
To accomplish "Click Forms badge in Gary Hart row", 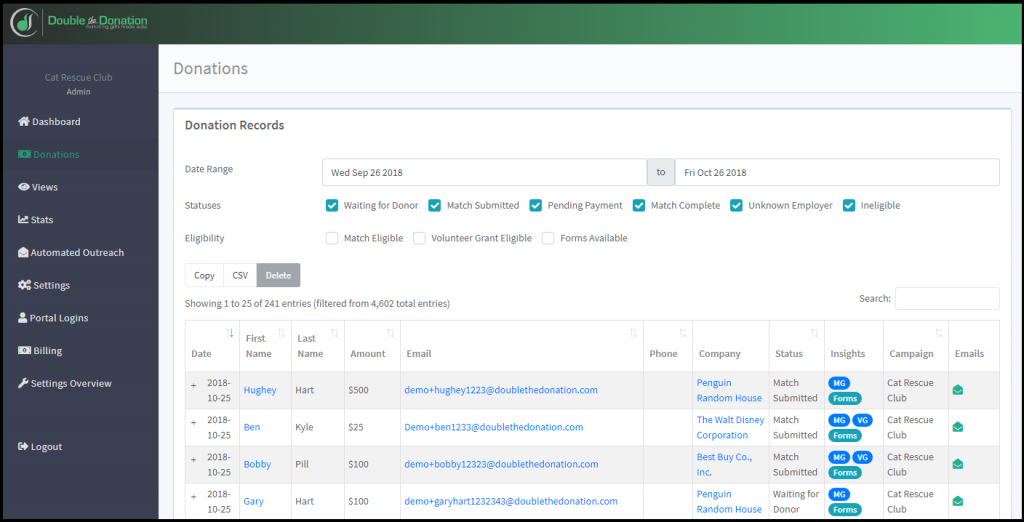I will coord(845,510).
